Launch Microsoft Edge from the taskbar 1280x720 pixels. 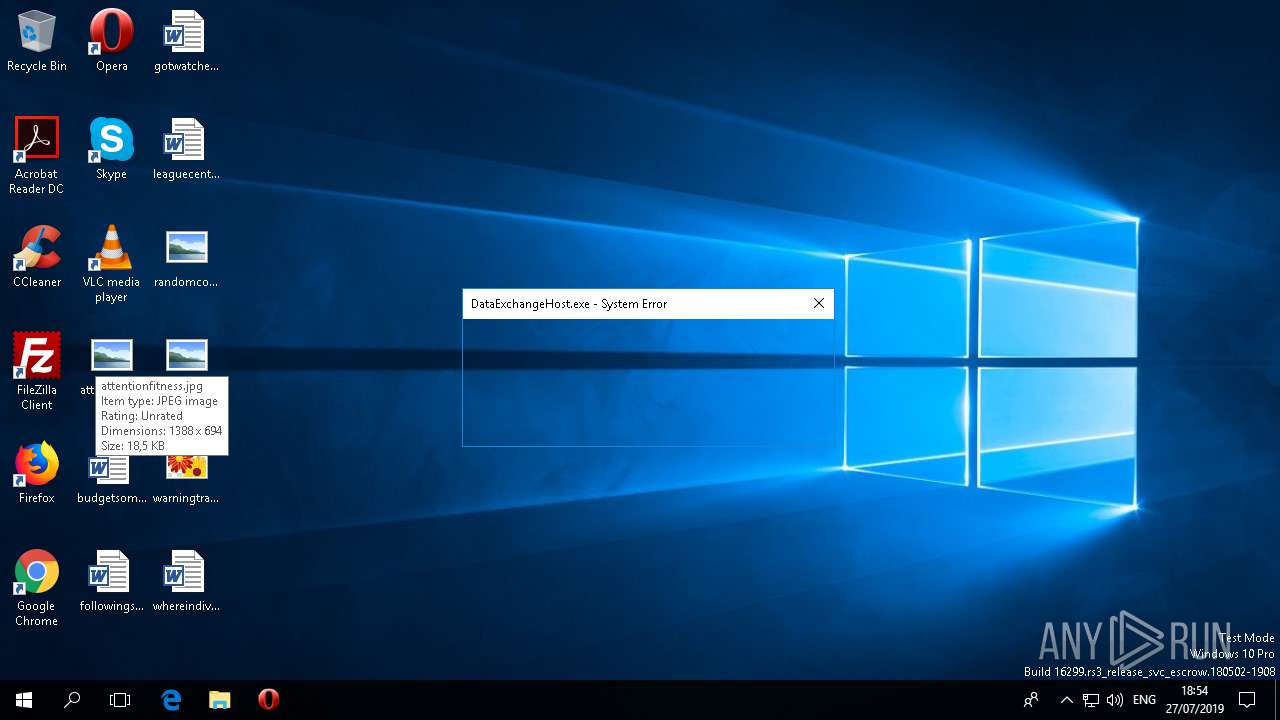point(171,700)
